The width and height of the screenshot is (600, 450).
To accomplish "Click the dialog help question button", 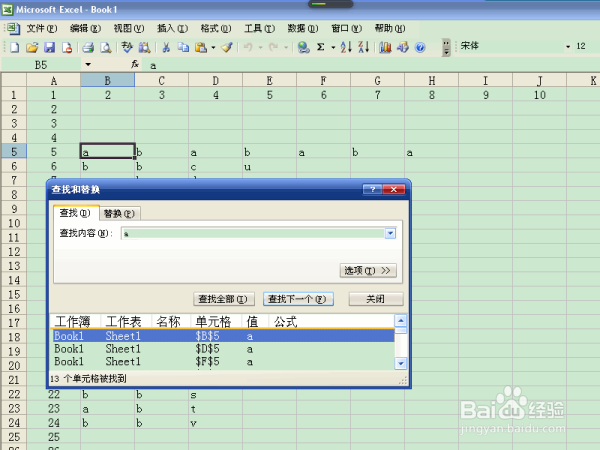I will (x=372, y=189).
